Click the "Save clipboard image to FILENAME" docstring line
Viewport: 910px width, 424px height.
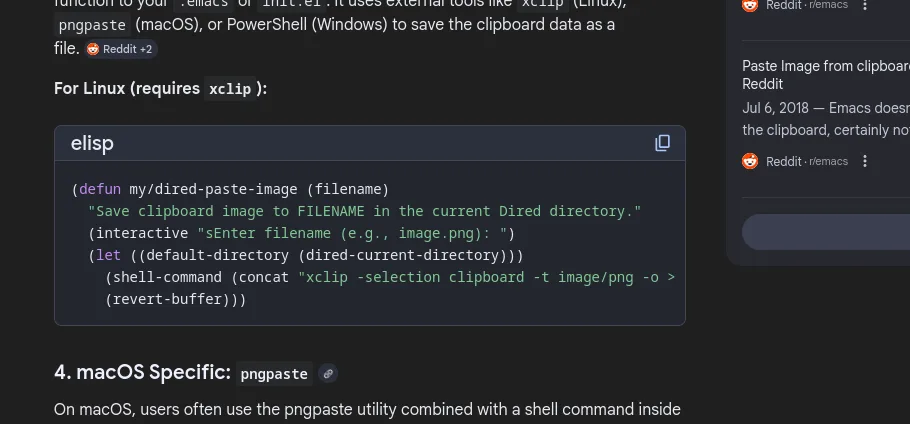tap(364, 211)
